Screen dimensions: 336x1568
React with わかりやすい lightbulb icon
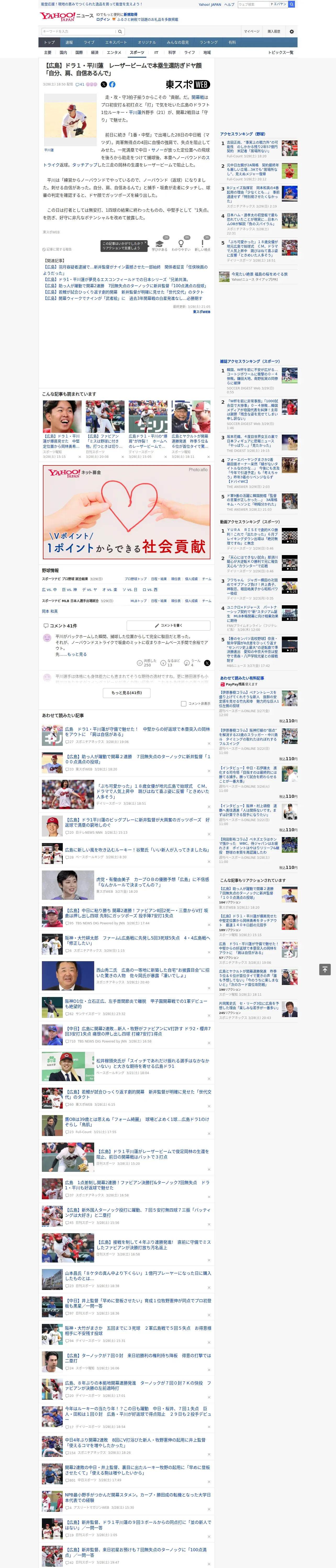[181, 244]
